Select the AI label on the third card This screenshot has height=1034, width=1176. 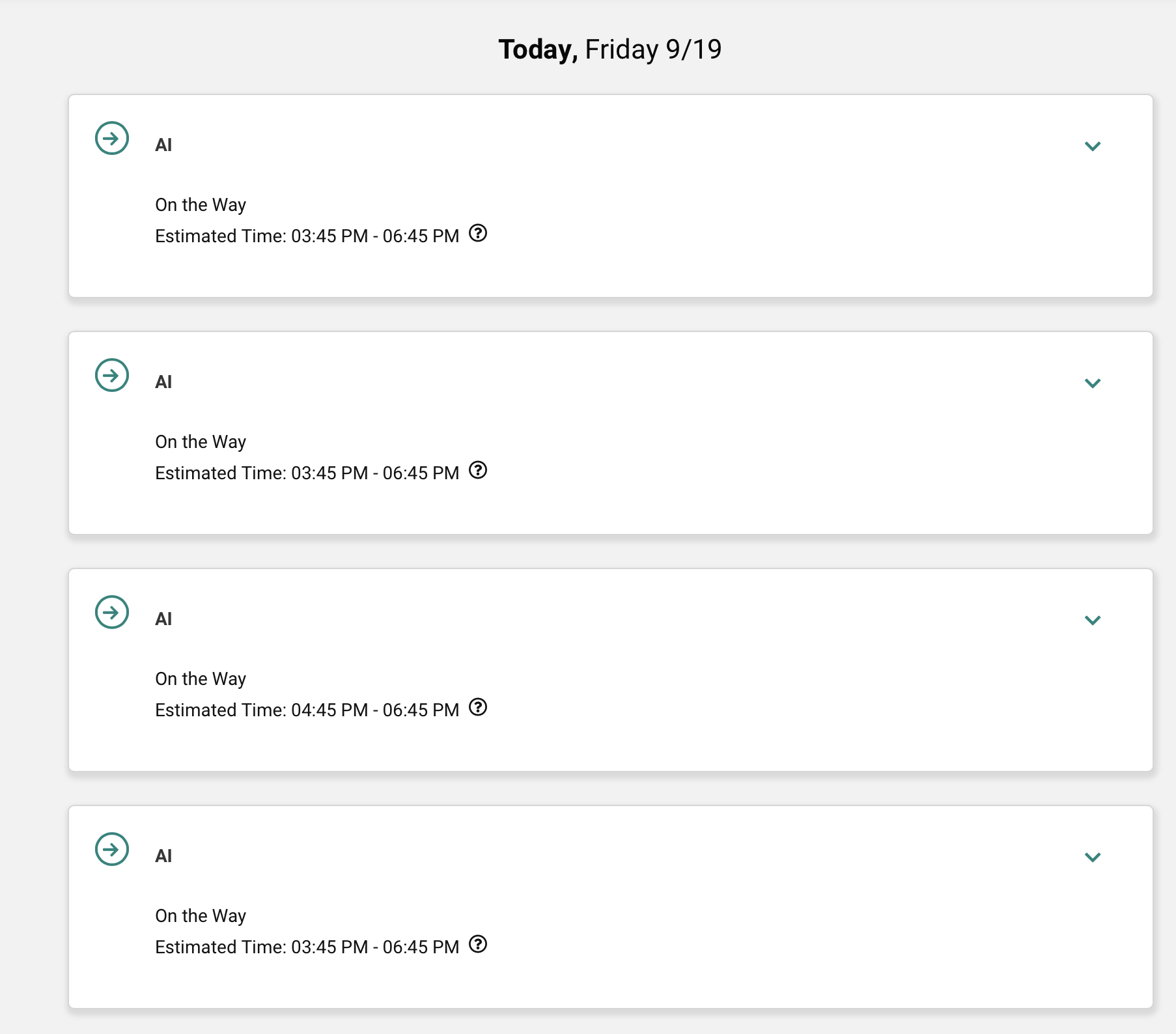(163, 619)
